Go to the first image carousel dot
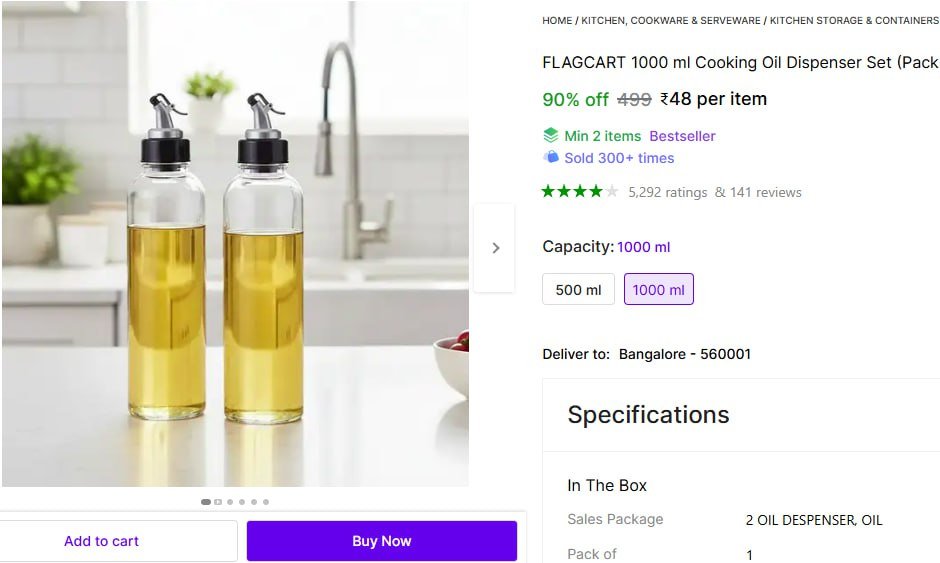The image size is (940, 563). coord(206,502)
